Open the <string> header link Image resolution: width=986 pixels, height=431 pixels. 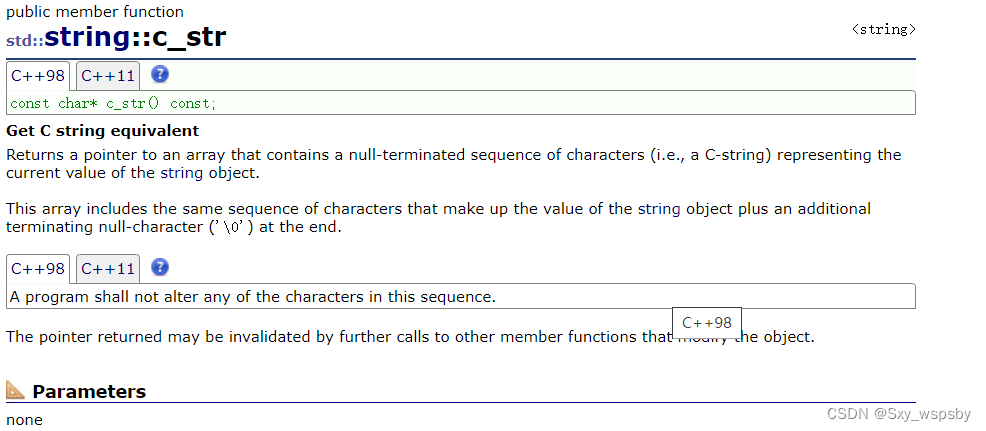pyautogui.click(x=883, y=30)
